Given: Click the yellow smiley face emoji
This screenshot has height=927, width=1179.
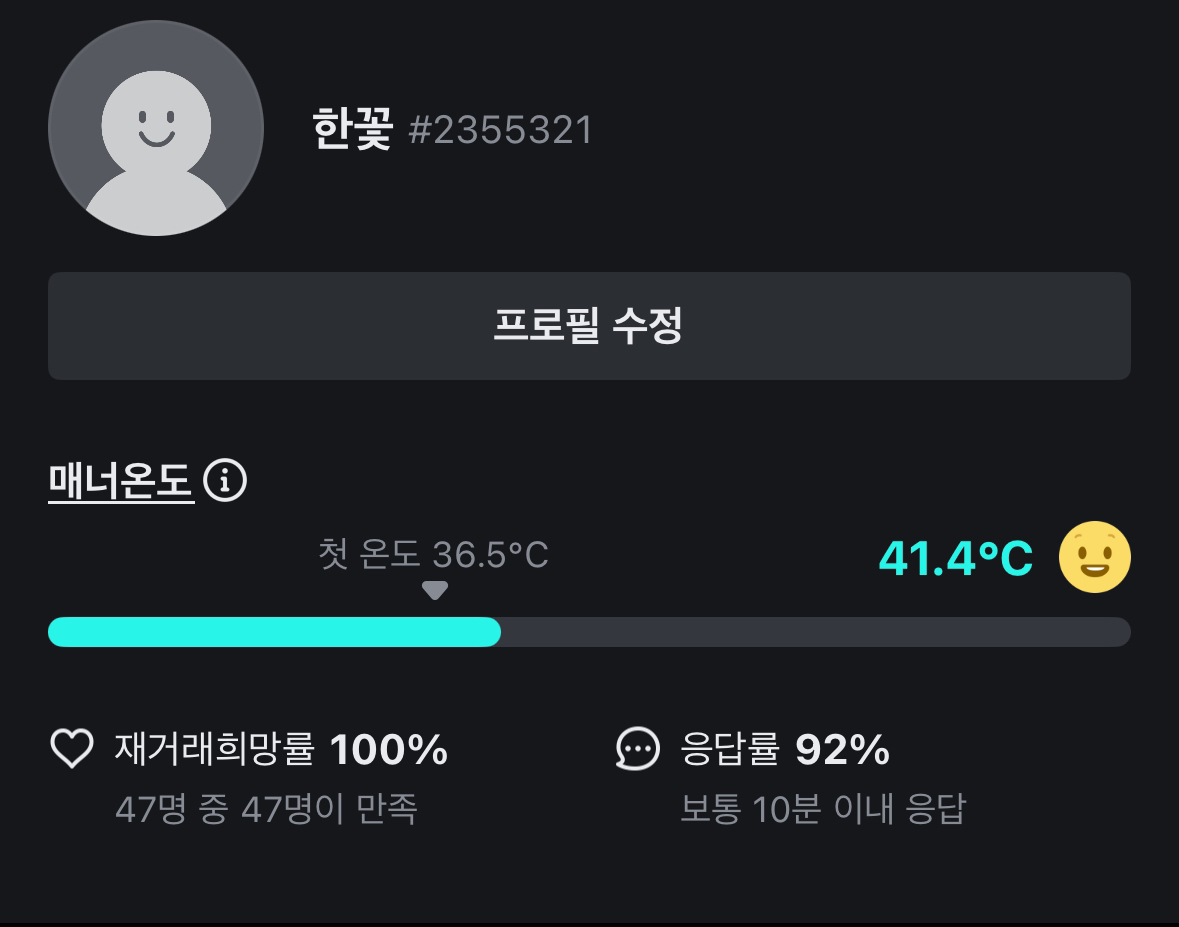Looking at the screenshot, I should pos(1095,557).
